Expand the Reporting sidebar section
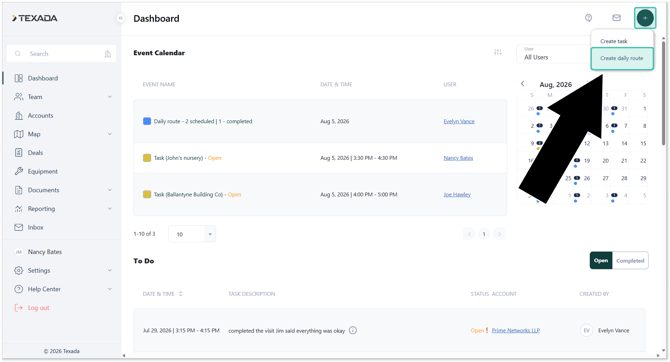The height and width of the screenshot is (362, 670). tap(110, 209)
